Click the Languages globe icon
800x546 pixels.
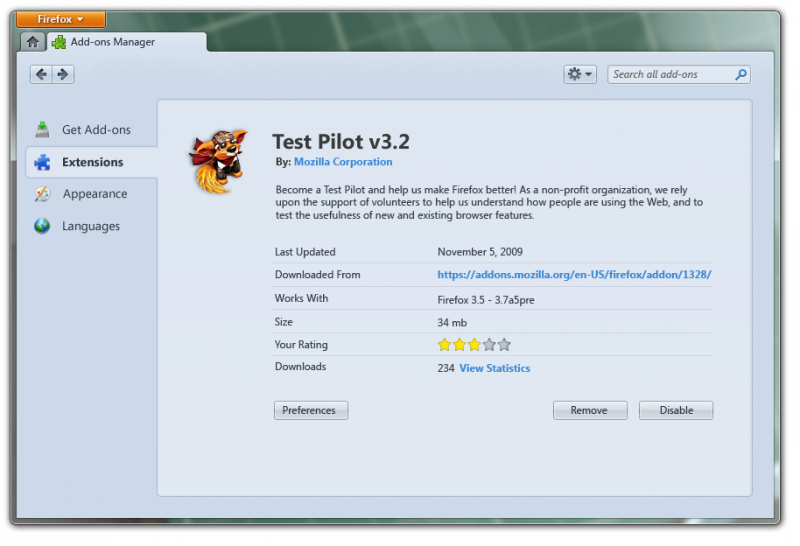42,226
